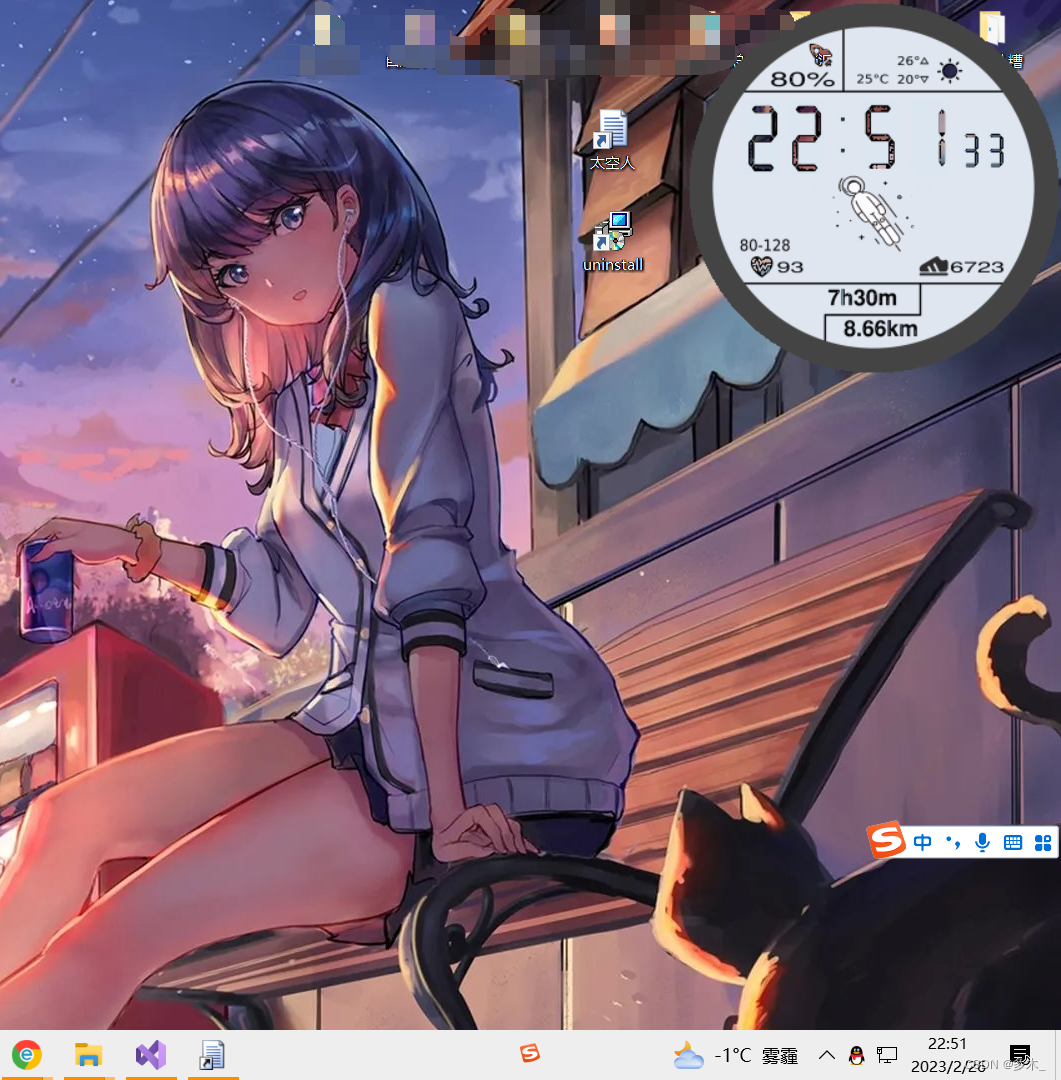Open the QQ penguin tray icon
Image resolution: width=1061 pixels, height=1080 pixels.
[856, 1055]
